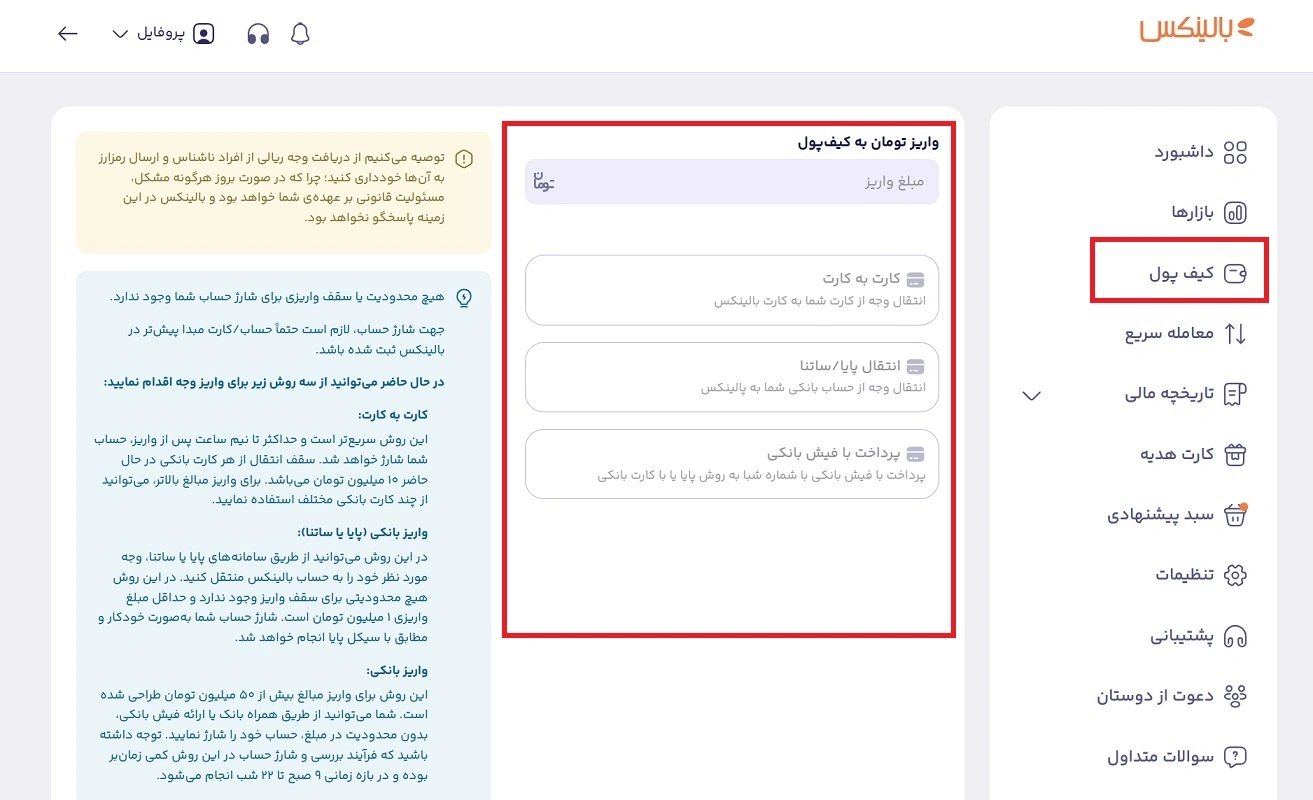Click the مبلغ واریز amount input field
Viewport: 1313px width, 800px height.
[732, 182]
